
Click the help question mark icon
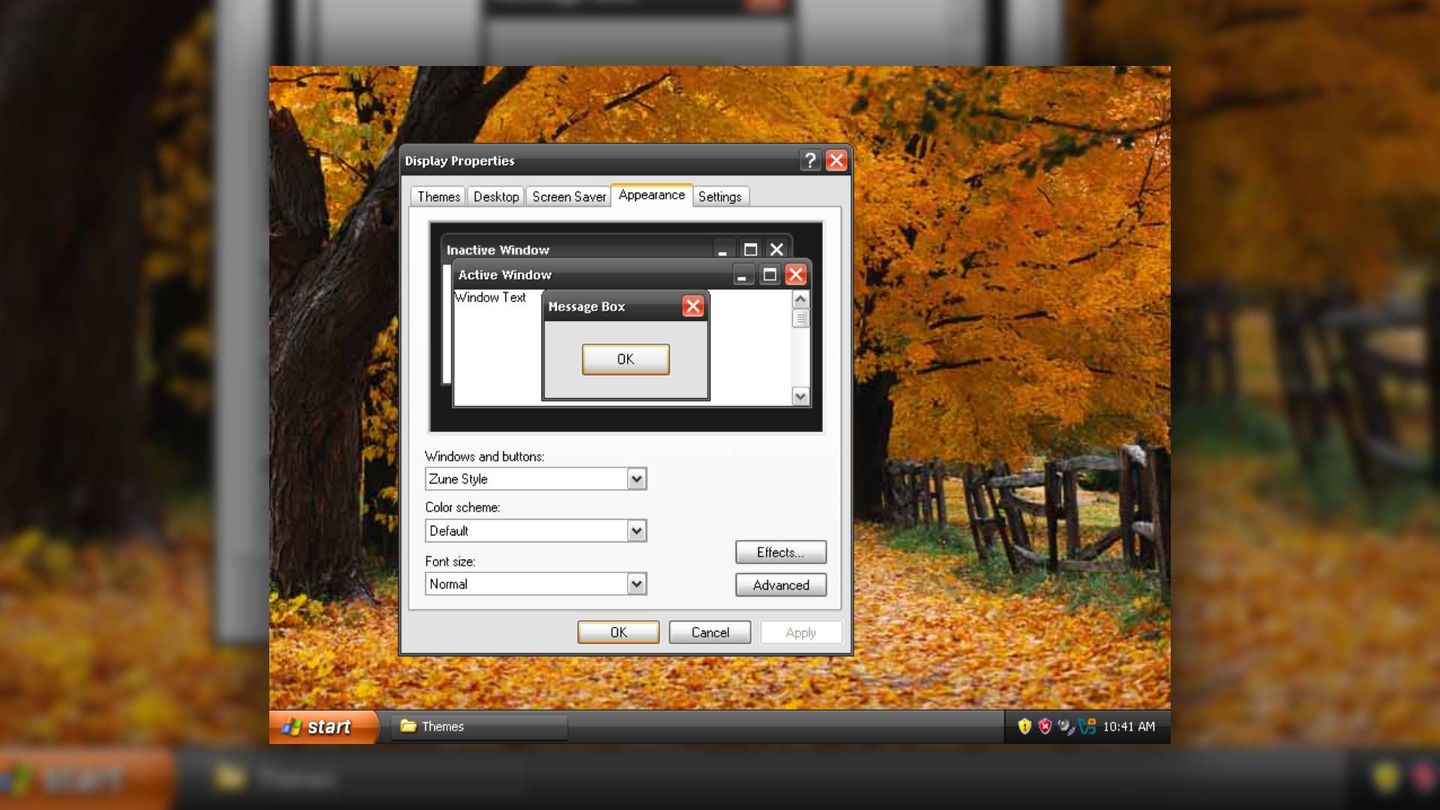pyautogui.click(x=810, y=160)
